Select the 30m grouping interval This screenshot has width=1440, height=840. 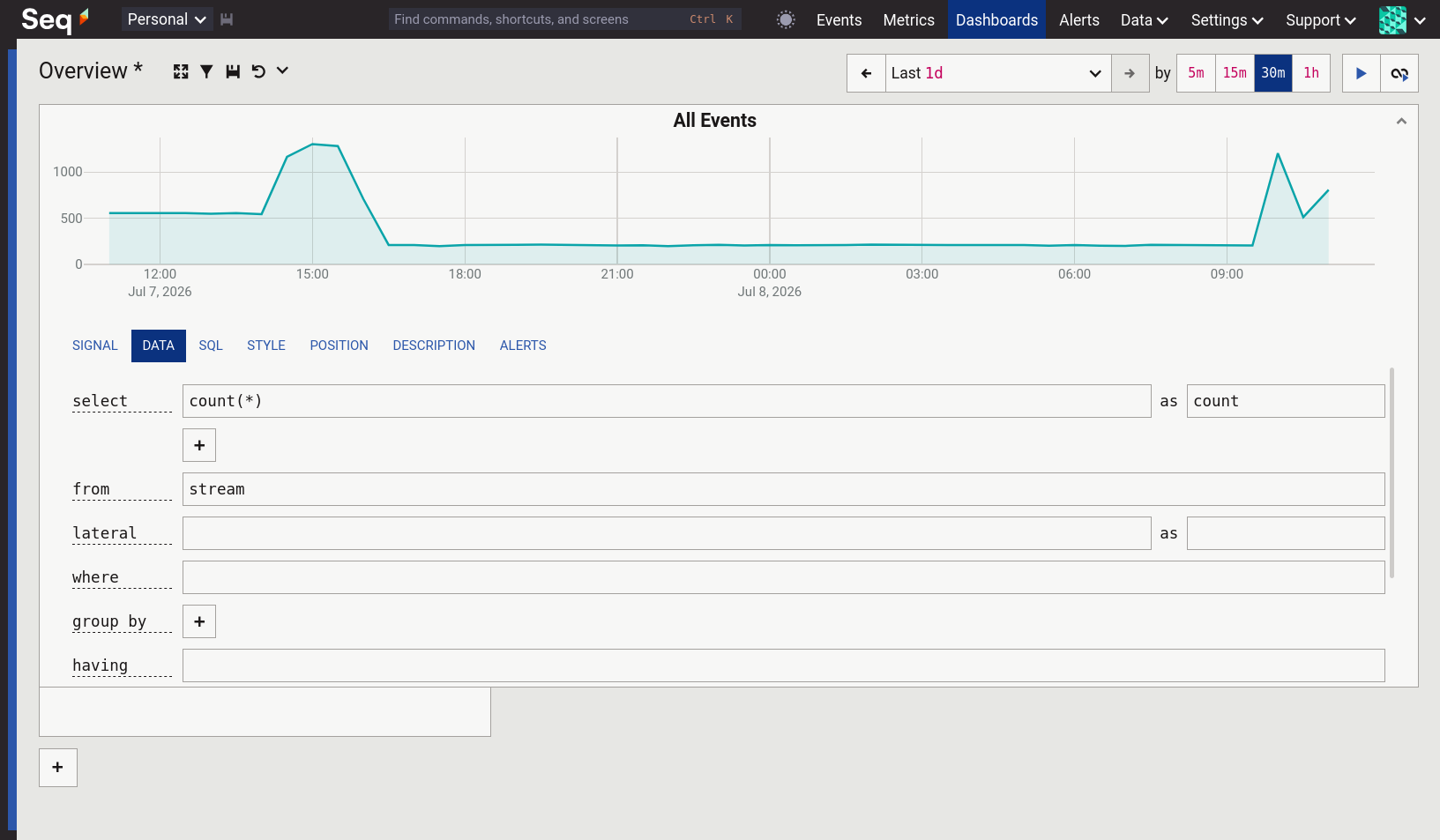pos(1273,73)
